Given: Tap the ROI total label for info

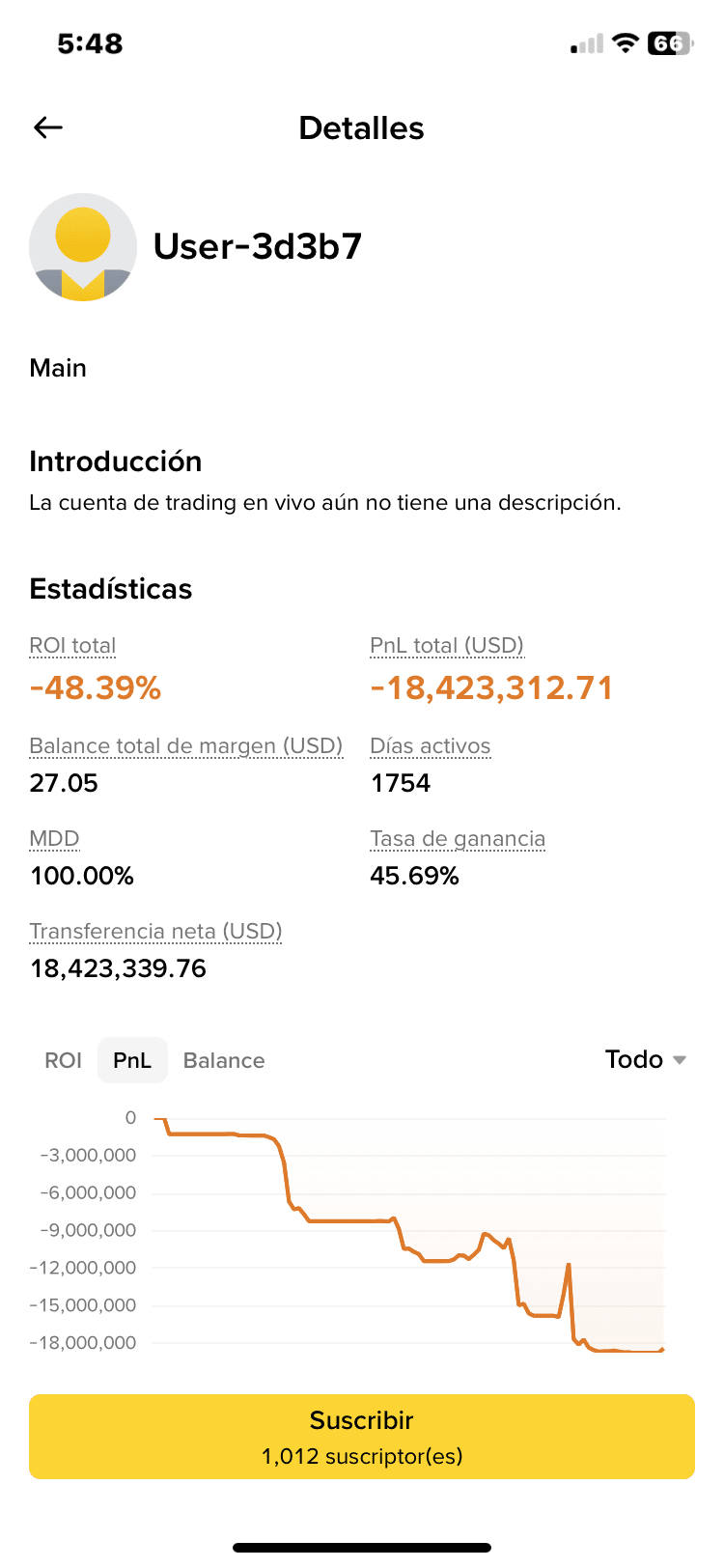Looking at the screenshot, I should tap(72, 645).
